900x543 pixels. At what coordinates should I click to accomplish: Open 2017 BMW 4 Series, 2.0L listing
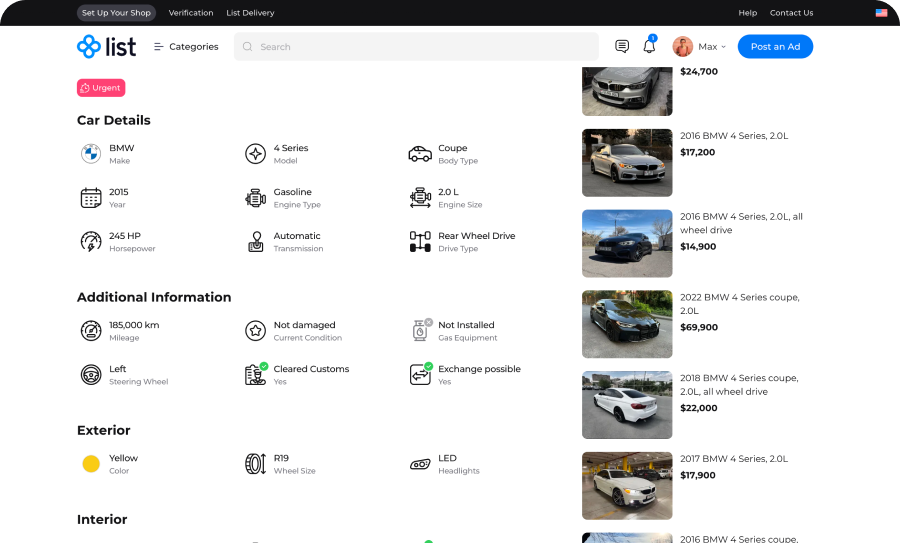(x=734, y=459)
